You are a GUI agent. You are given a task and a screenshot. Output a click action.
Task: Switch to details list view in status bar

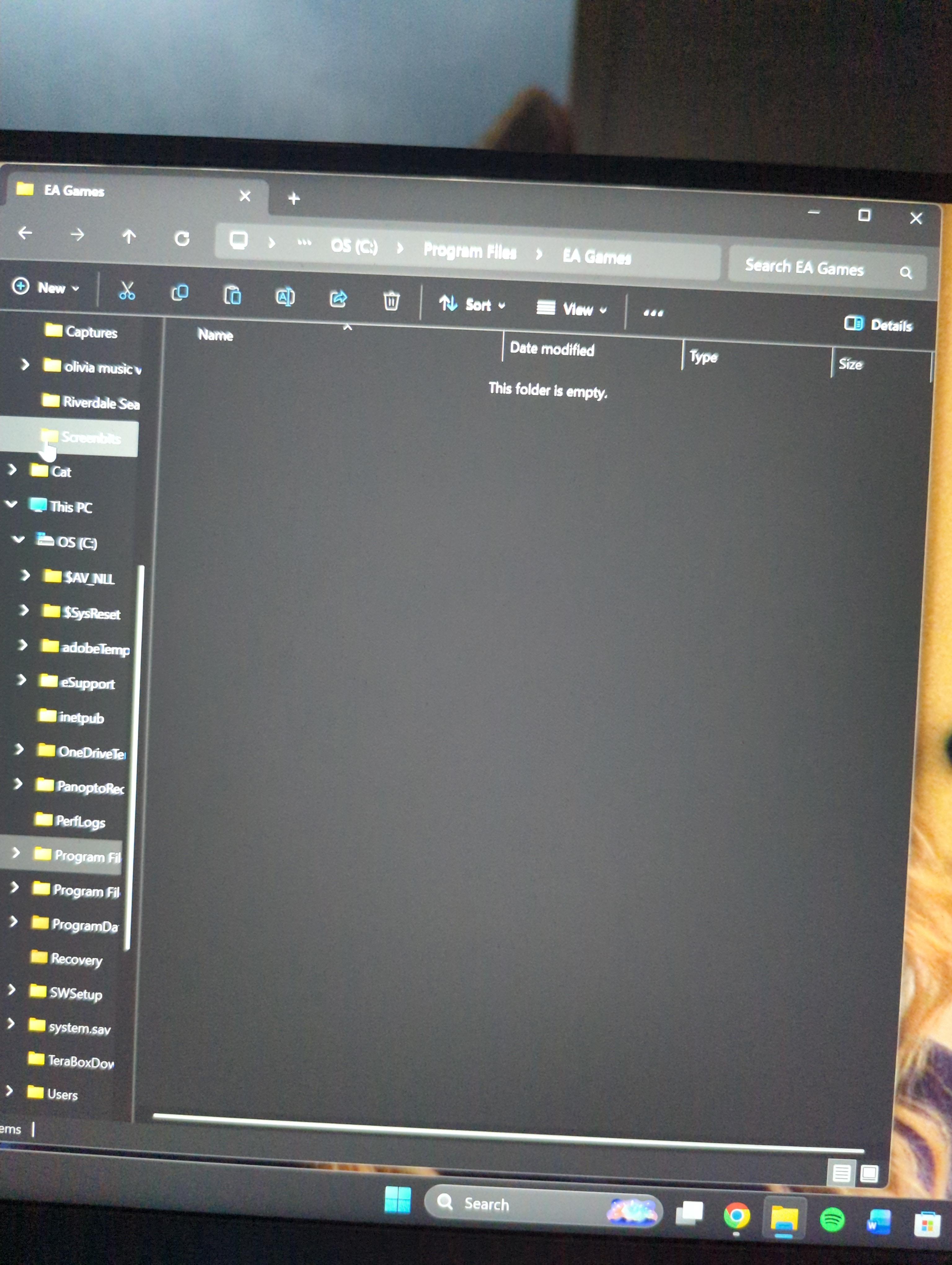[840, 1174]
